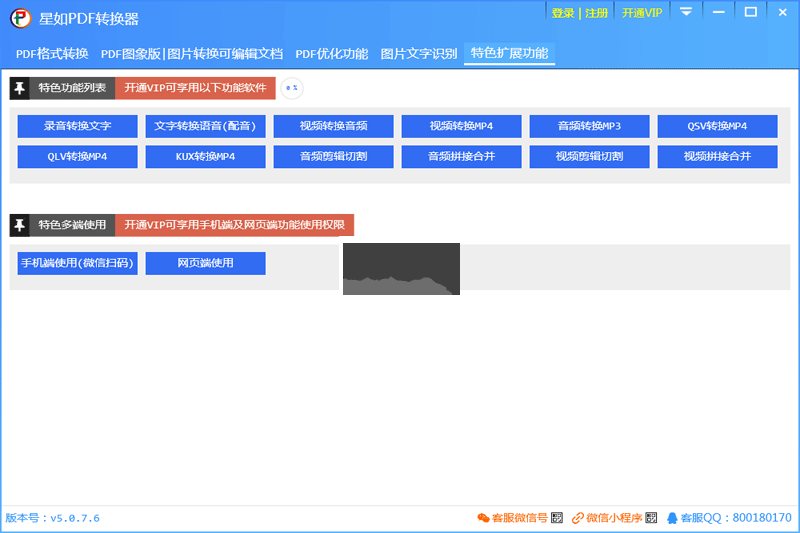Viewport: 800px width, 533px height.
Task: Click 视频拼接合并 button
Action: [x=717, y=157]
